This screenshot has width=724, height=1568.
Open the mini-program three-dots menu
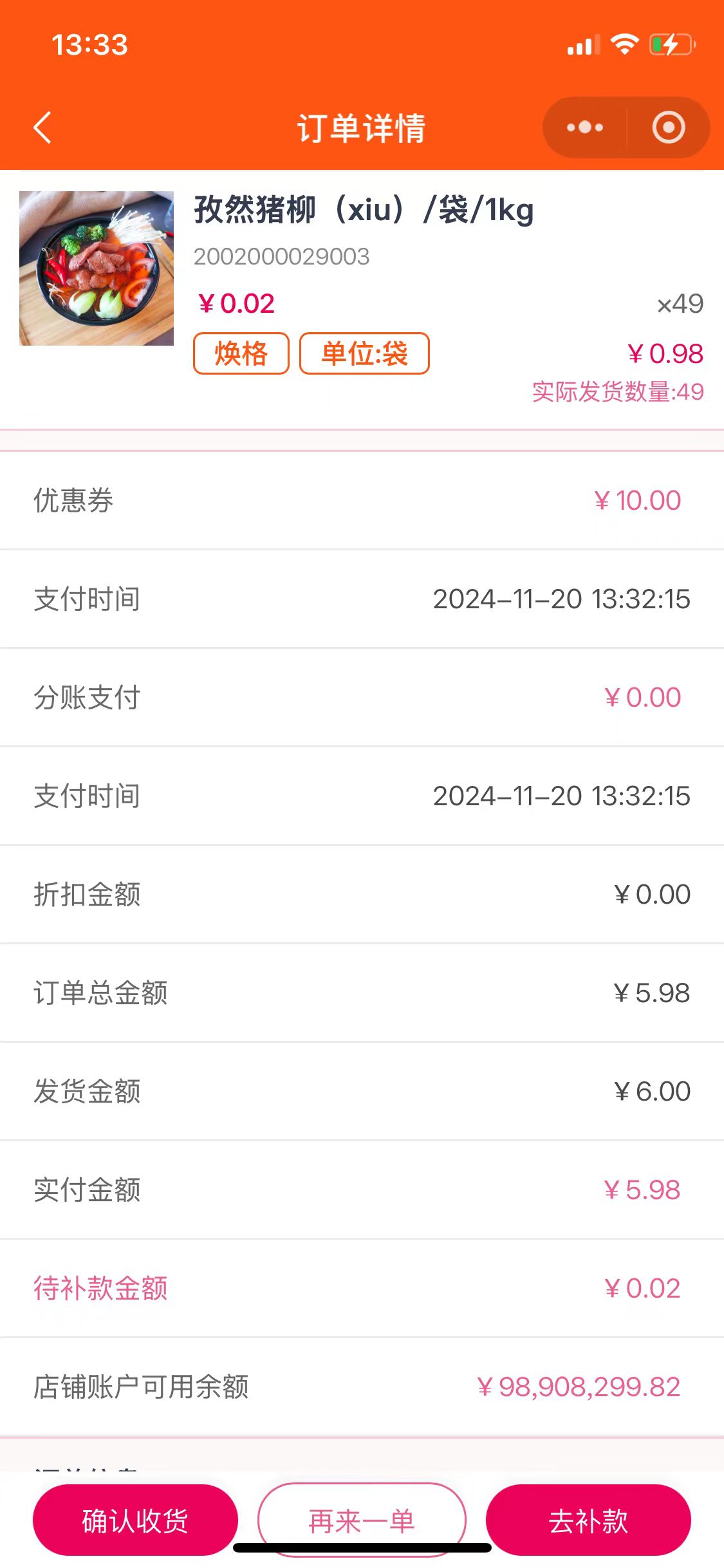point(584,127)
